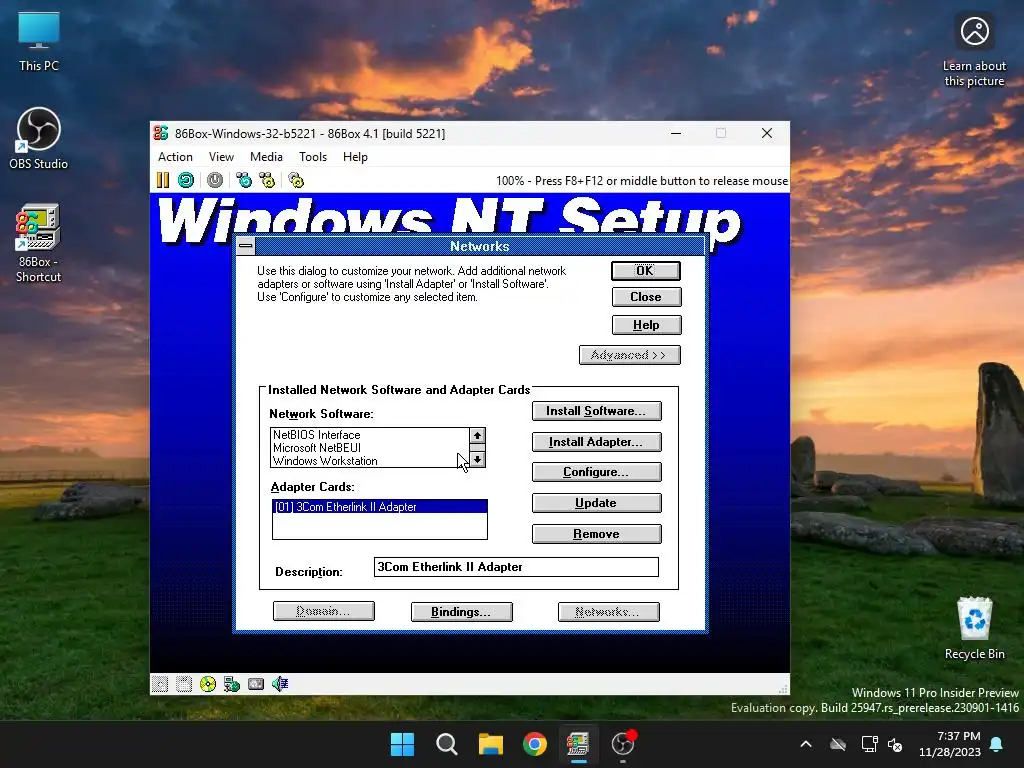Click the Configure button
1024x768 pixels.
point(596,472)
